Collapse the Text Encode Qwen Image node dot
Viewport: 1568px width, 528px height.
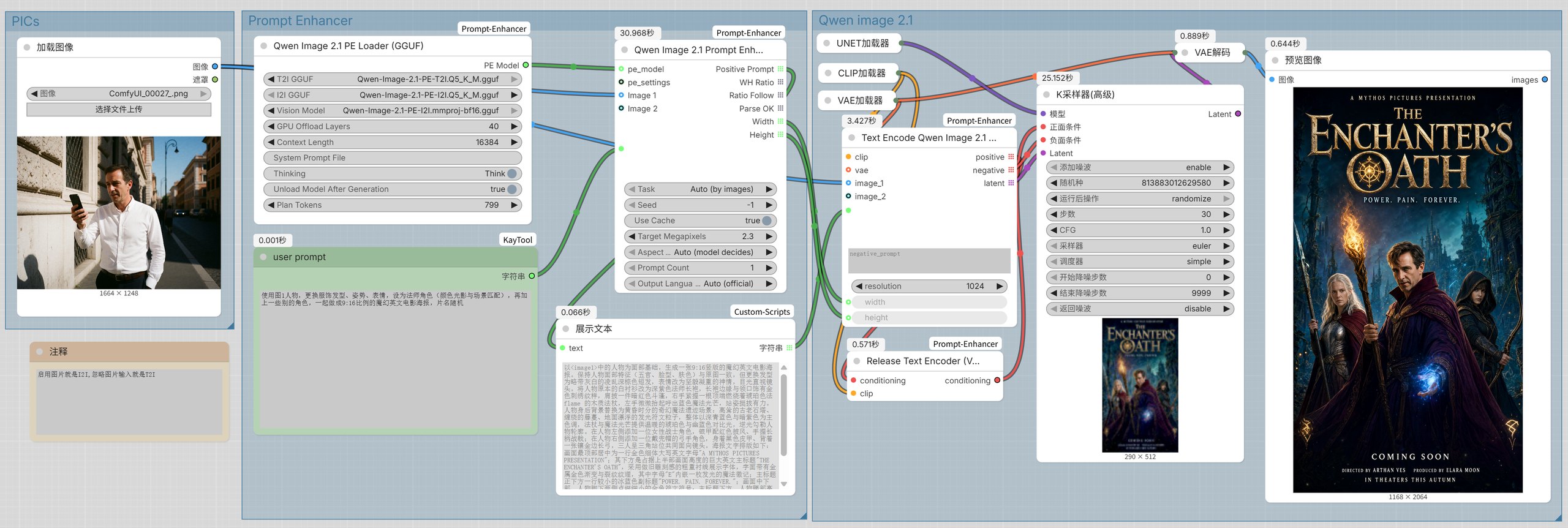(x=852, y=138)
